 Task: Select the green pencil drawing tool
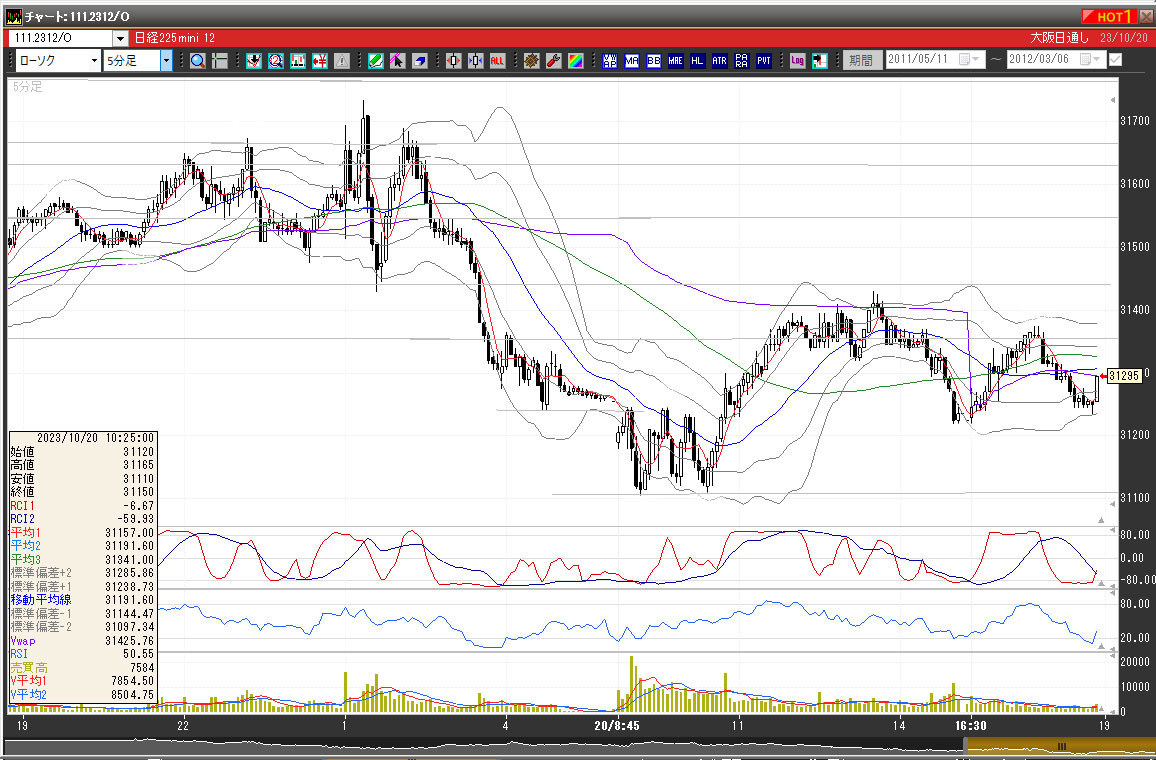[x=376, y=60]
